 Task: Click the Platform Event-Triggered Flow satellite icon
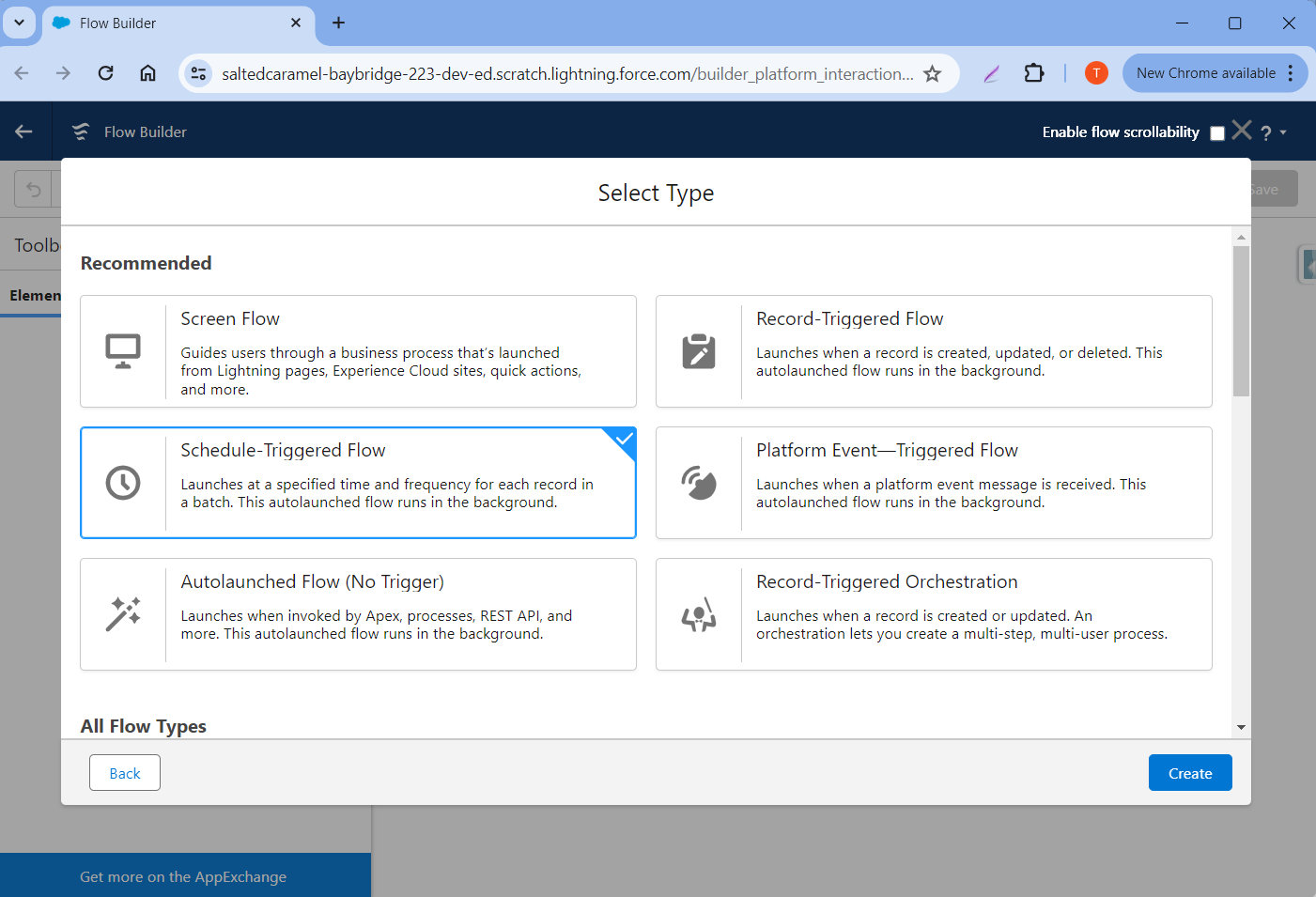pos(699,483)
